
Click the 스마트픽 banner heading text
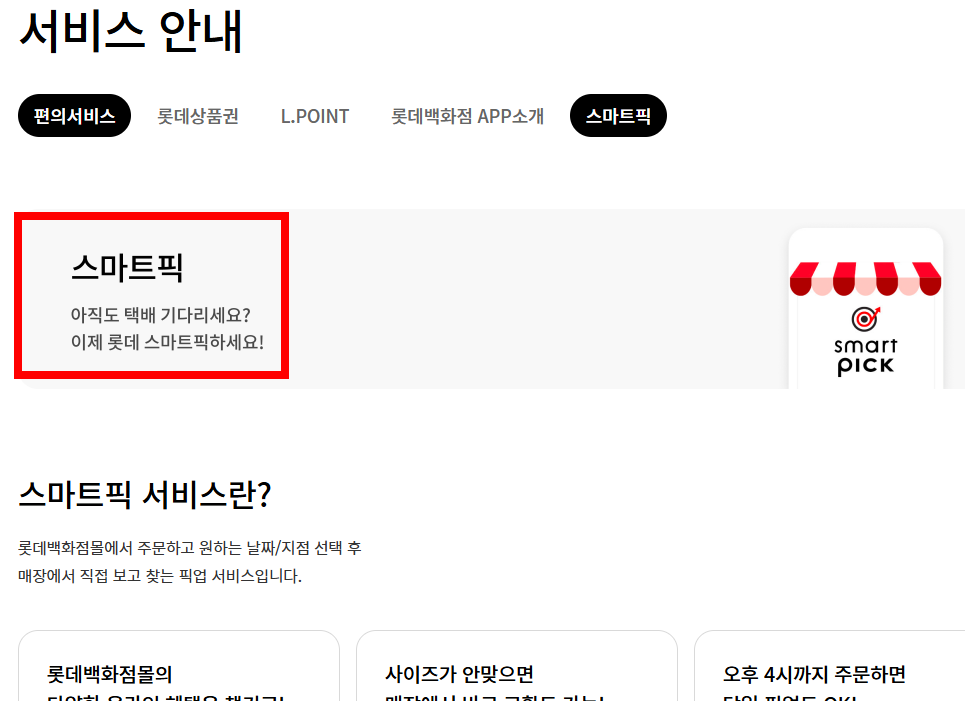point(125,267)
